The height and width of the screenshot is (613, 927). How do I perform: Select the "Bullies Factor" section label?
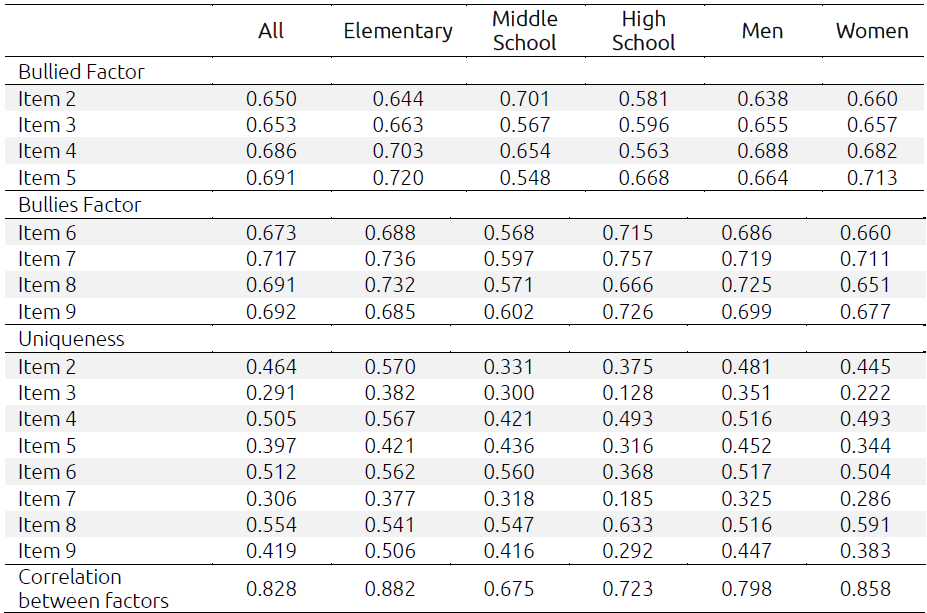coord(80,205)
